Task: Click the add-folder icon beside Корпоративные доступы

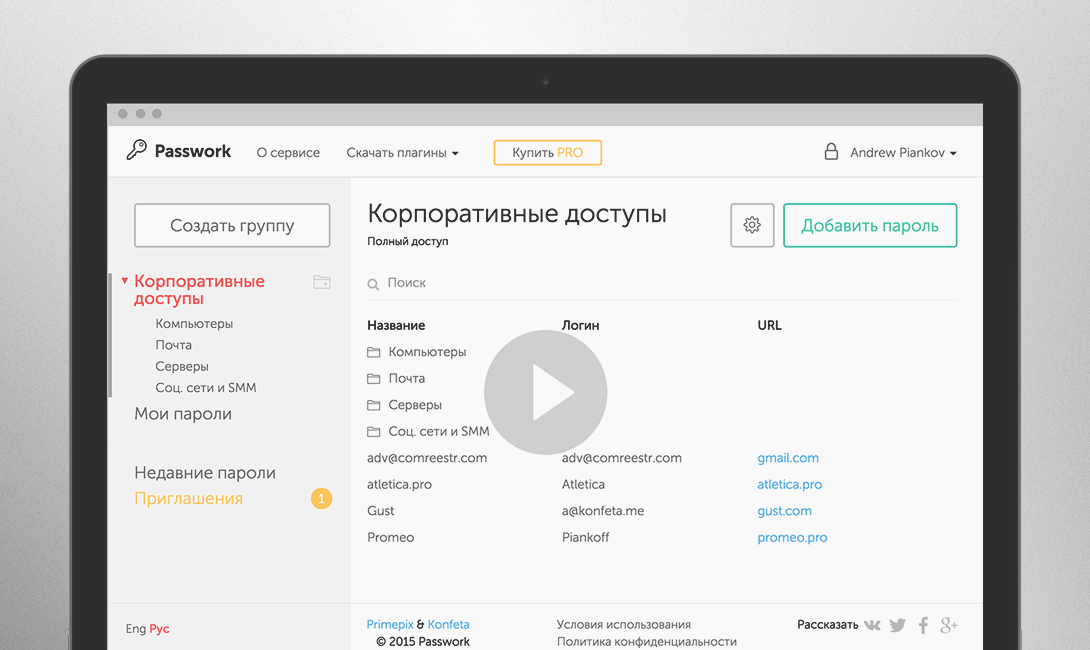Action: click(322, 282)
